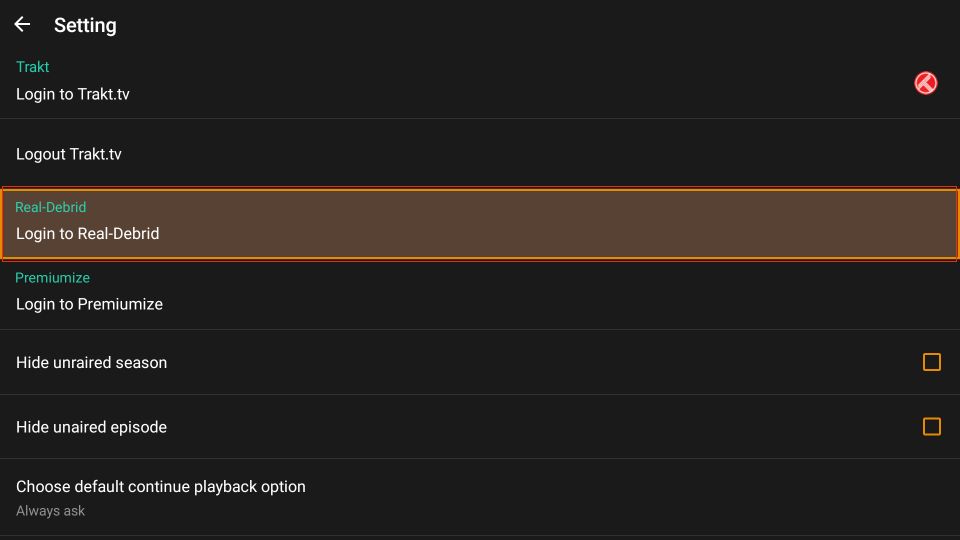960x540 pixels.
Task: Click the red Trakt status icon
Action: coord(925,83)
